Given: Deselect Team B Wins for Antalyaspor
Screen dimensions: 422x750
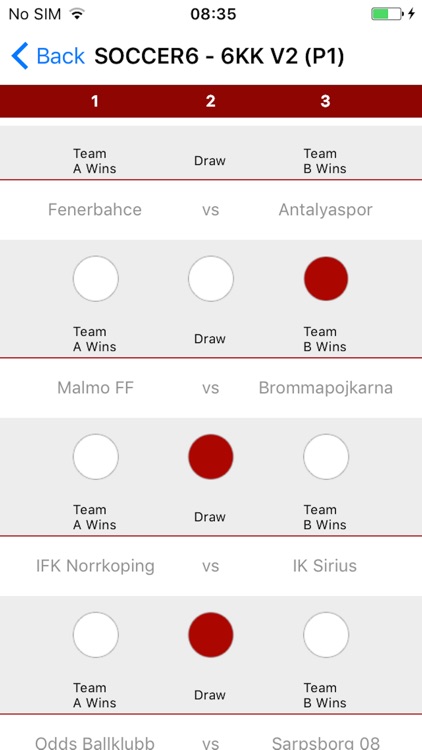Looking at the screenshot, I should coord(326,278).
